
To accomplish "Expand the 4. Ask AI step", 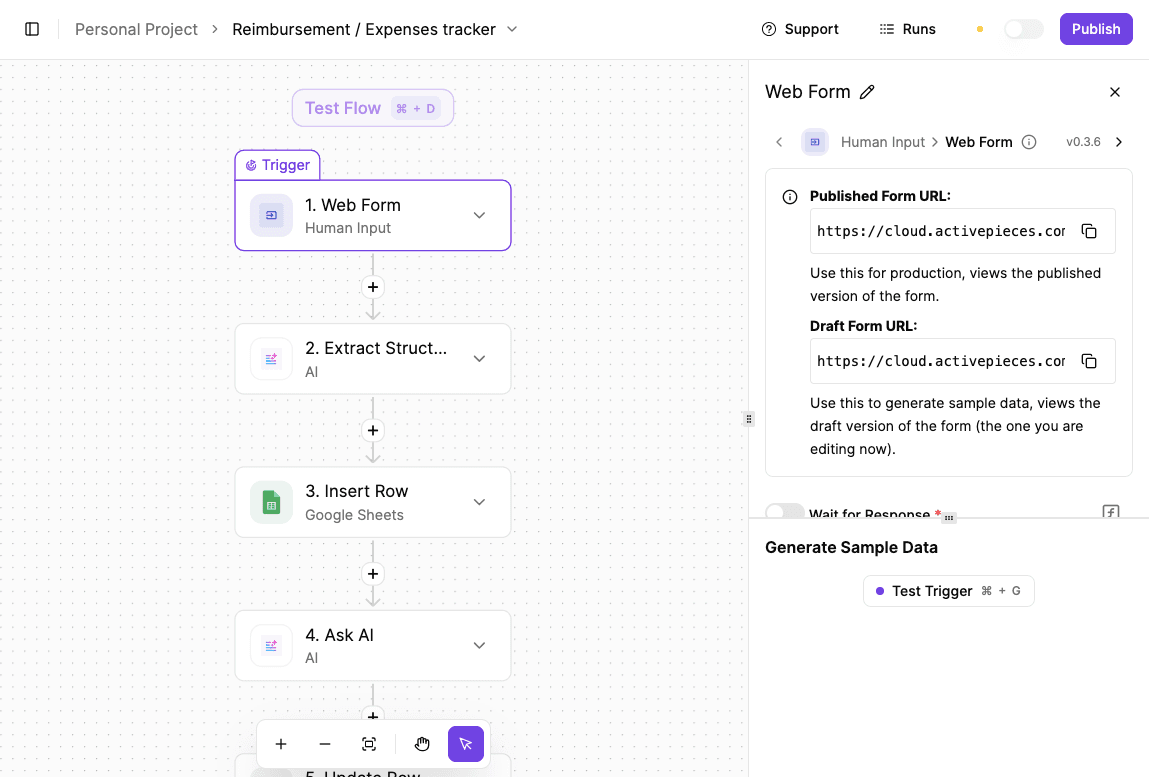I will click(x=479, y=645).
